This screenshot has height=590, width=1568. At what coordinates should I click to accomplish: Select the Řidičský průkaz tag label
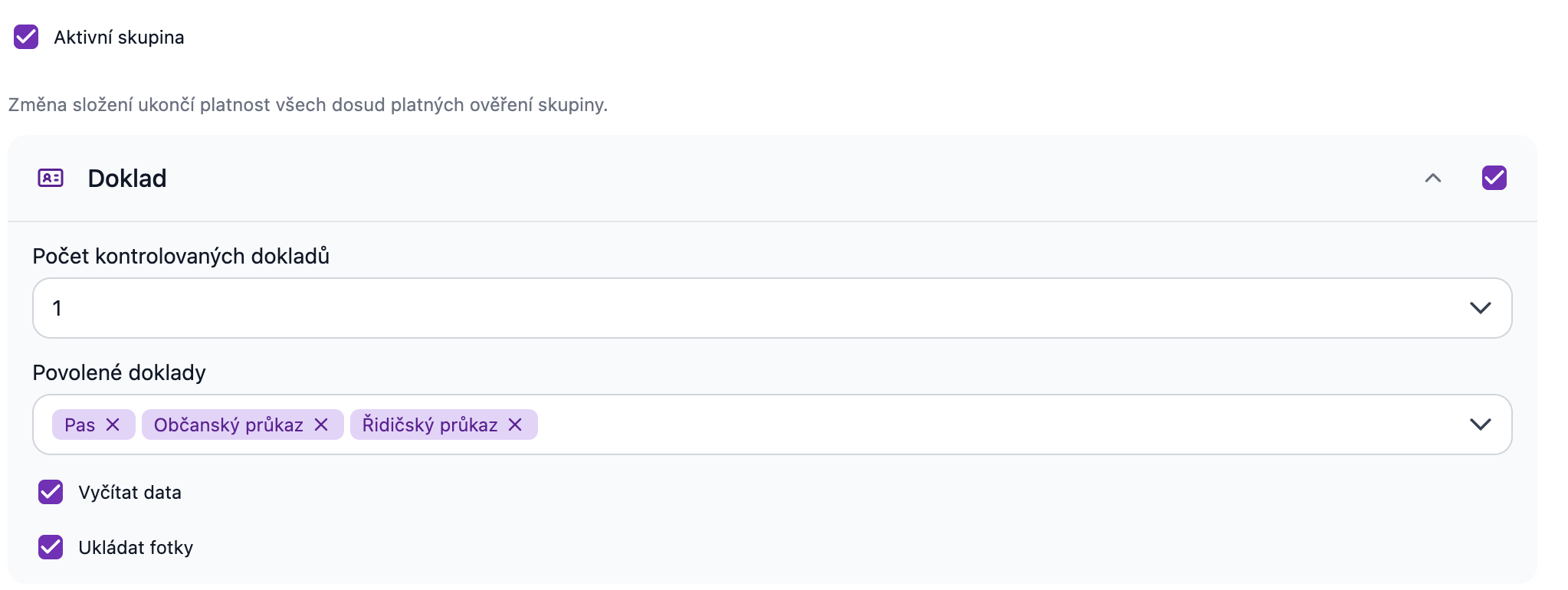tap(430, 425)
